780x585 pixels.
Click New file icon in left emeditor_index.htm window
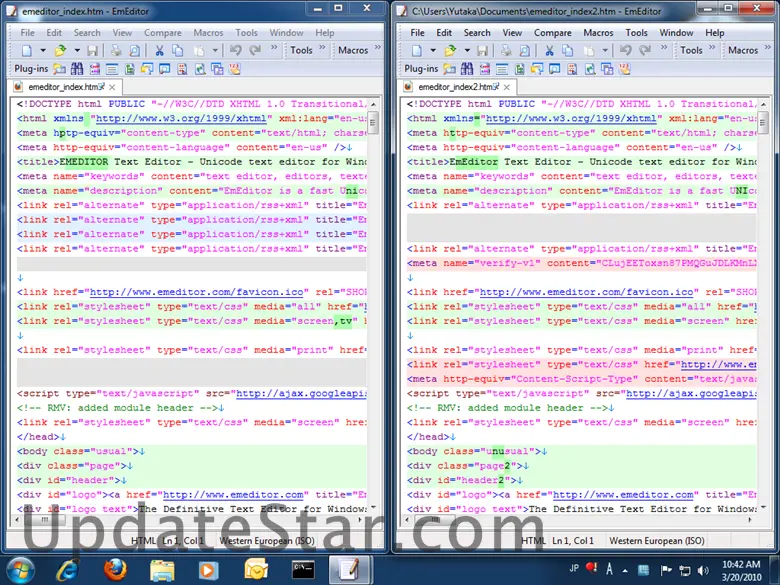coord(27,50)
